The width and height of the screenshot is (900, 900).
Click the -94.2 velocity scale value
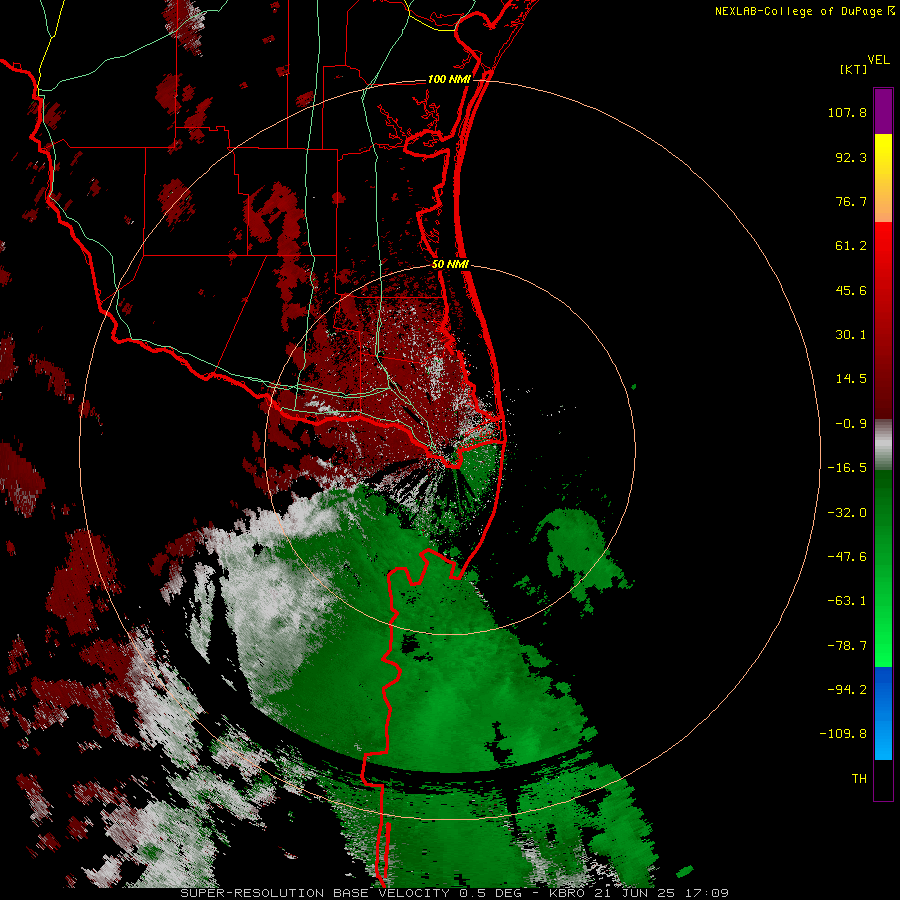point(847,689)
